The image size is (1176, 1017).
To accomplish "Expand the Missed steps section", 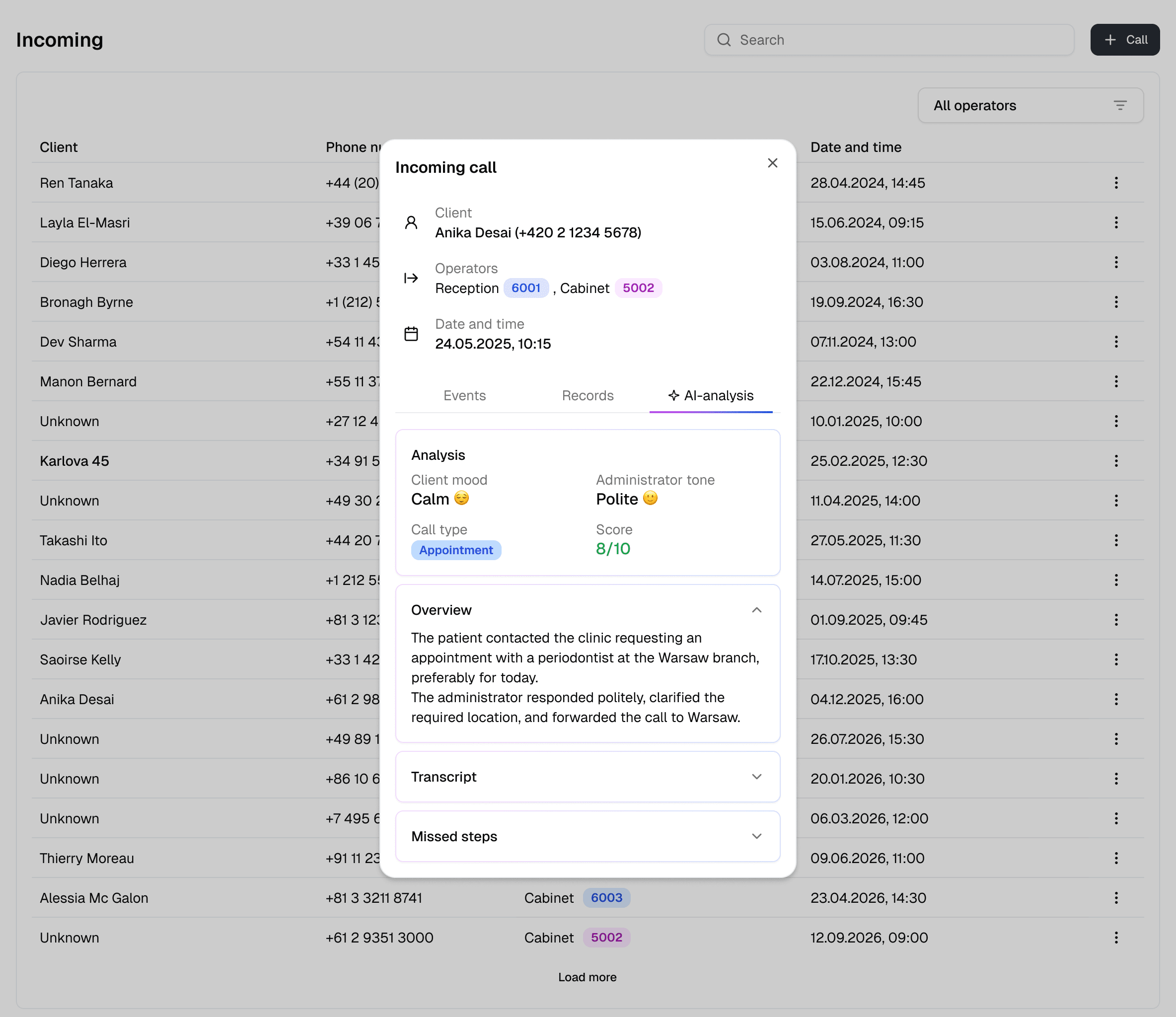I will (756, 836).
